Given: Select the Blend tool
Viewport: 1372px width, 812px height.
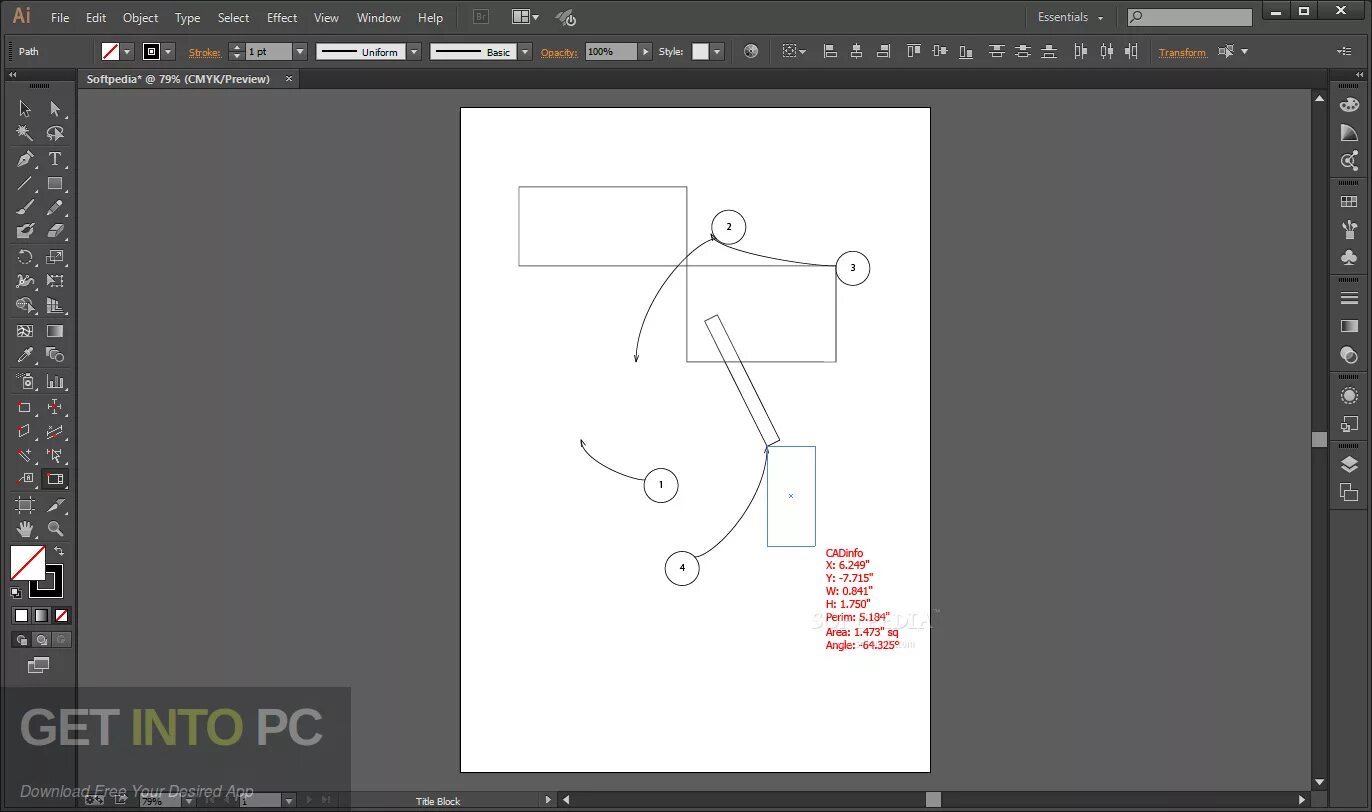Looking at the screenshot, I should 55,355.
